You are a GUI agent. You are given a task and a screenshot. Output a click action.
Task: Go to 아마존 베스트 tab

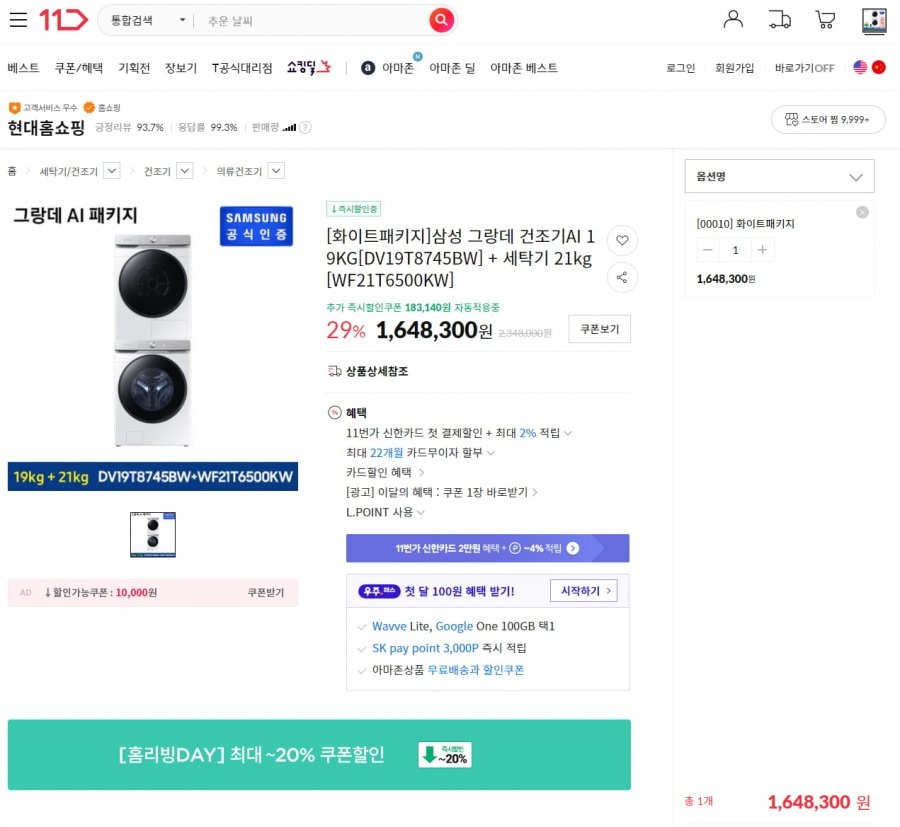click(523, 68)
